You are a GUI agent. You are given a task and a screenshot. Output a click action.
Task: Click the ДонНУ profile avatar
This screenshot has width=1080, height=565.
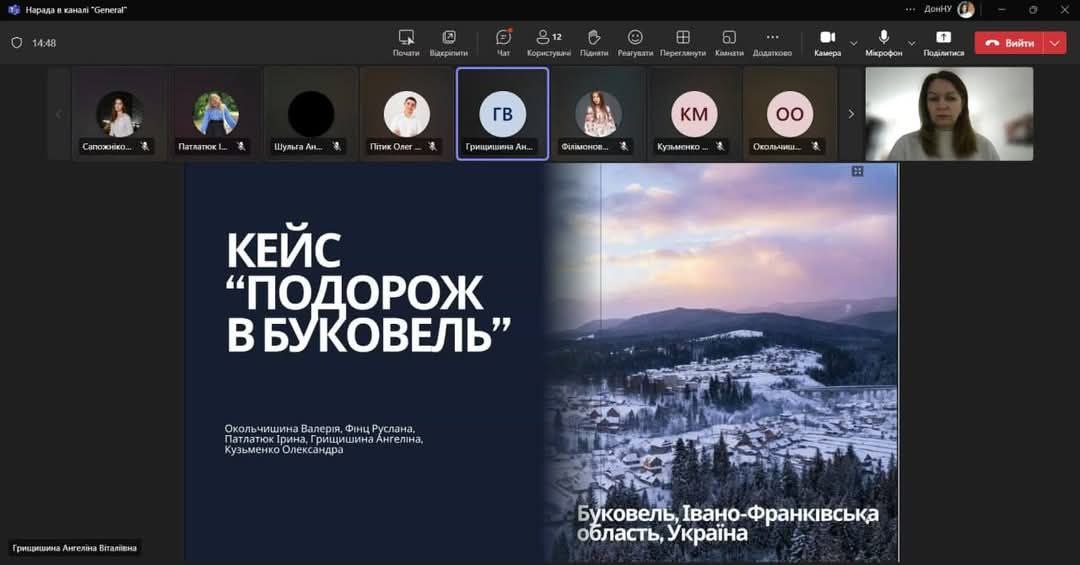[966, 10]
